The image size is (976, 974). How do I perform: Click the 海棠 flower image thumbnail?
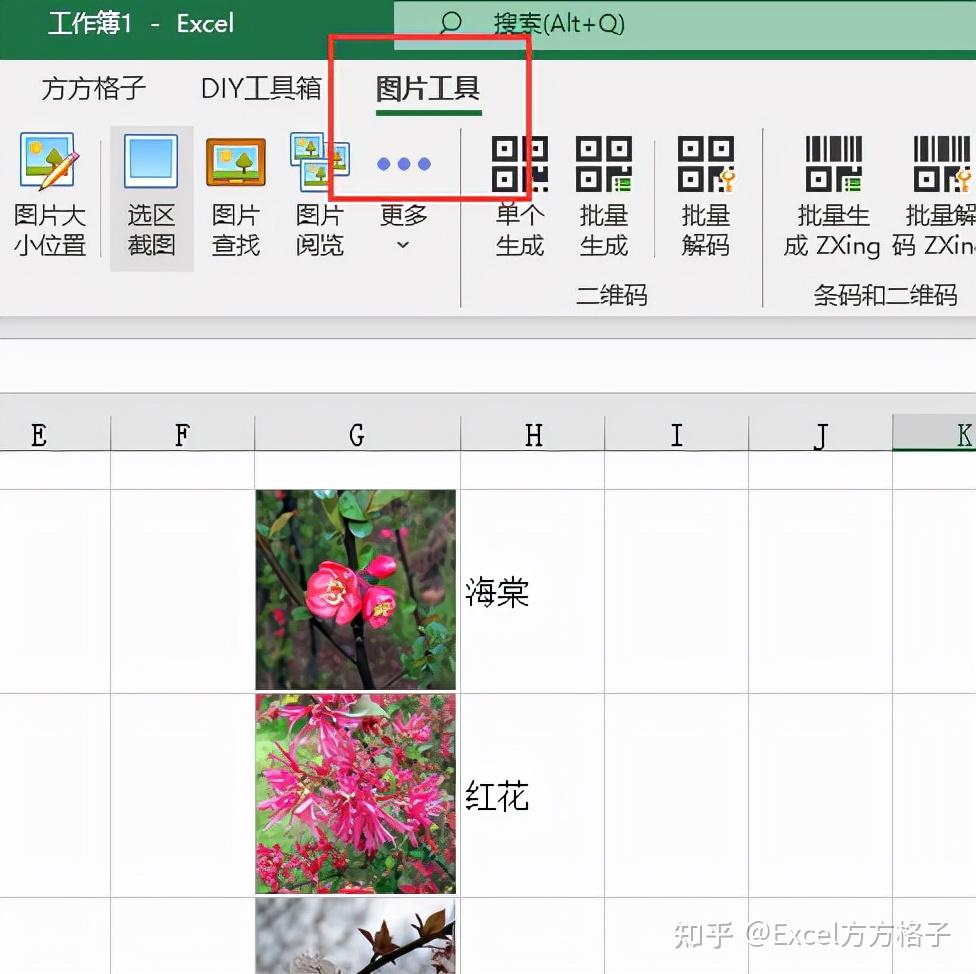pos(356,591)
